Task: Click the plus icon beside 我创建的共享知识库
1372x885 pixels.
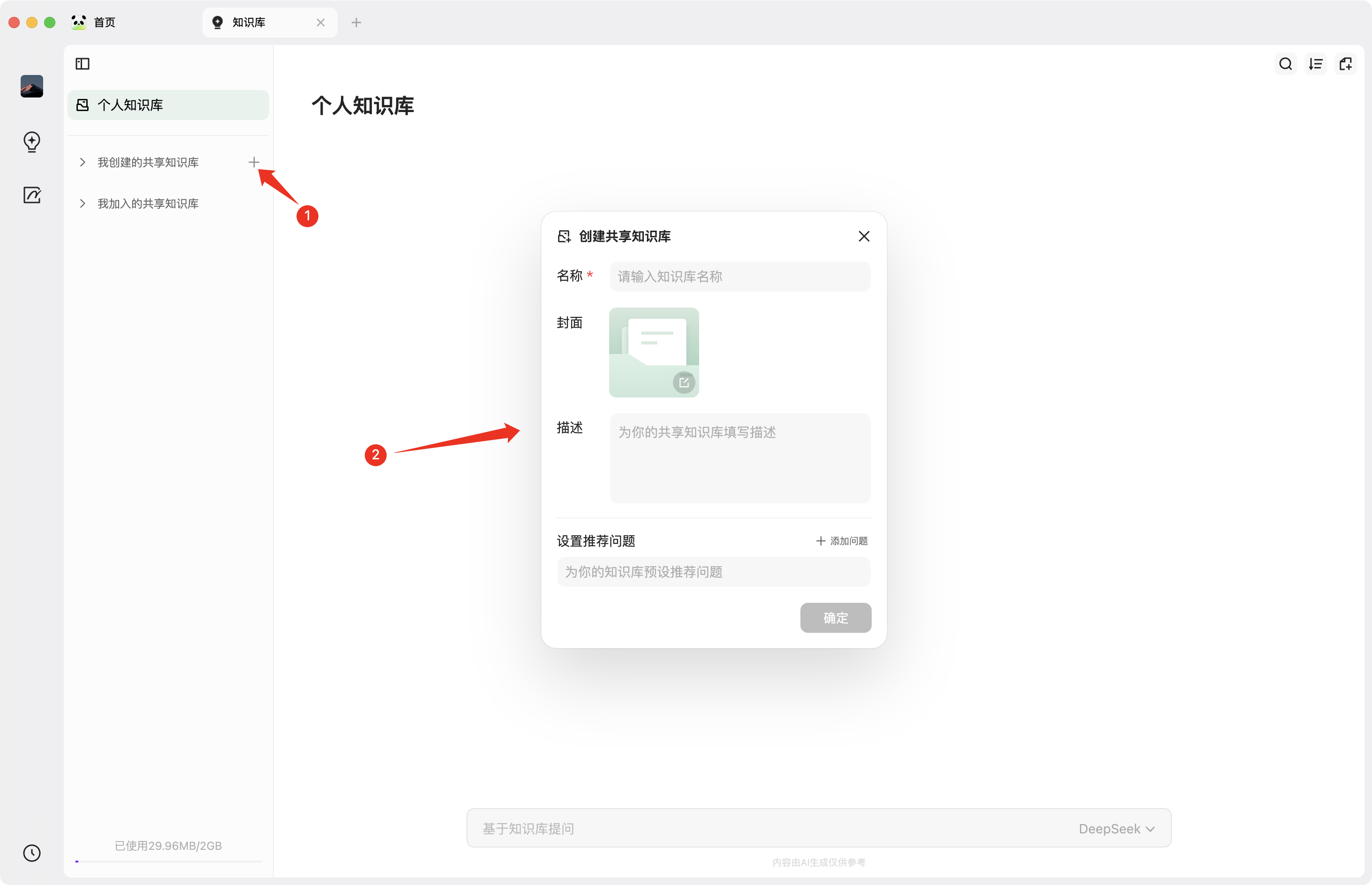Action: [x=254, y=162]
